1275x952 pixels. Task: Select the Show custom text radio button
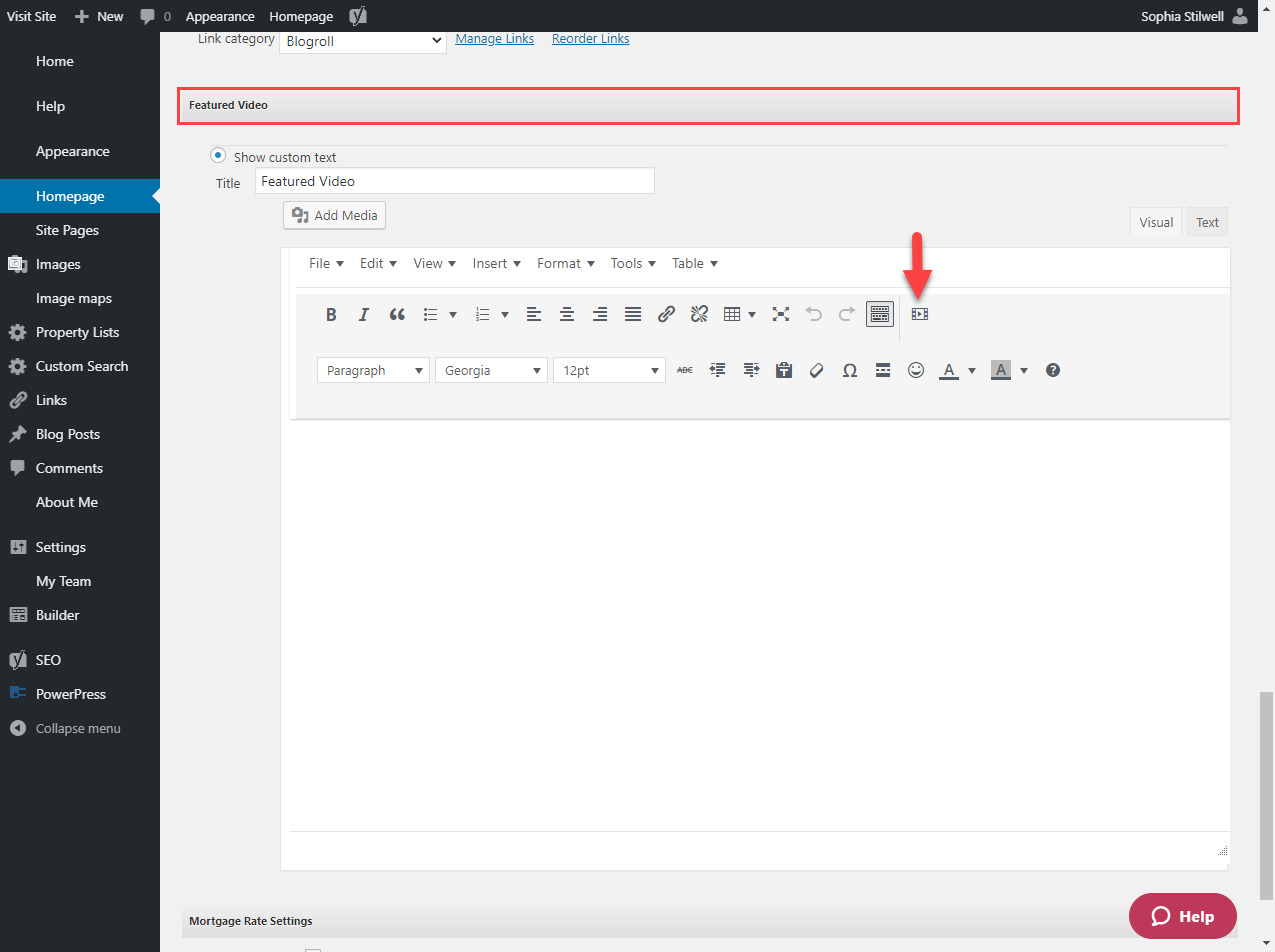pyautogui.click(x=217, y=156)
